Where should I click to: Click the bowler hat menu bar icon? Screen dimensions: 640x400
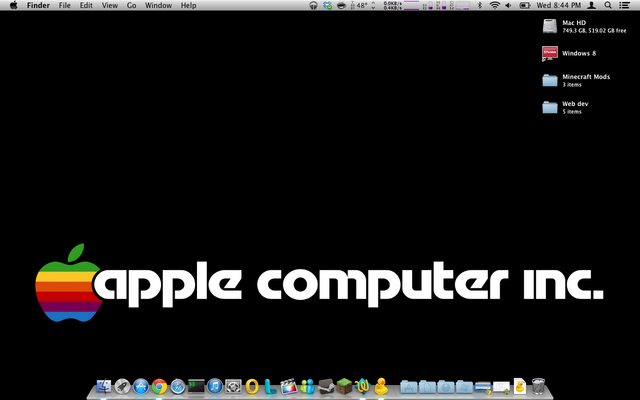click(x=342, y=5)
